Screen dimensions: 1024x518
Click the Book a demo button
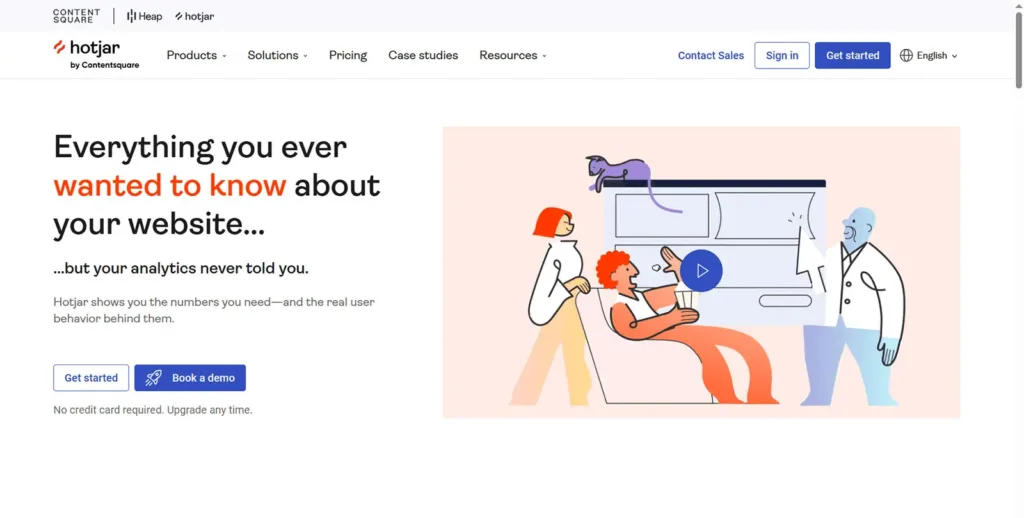190,378
